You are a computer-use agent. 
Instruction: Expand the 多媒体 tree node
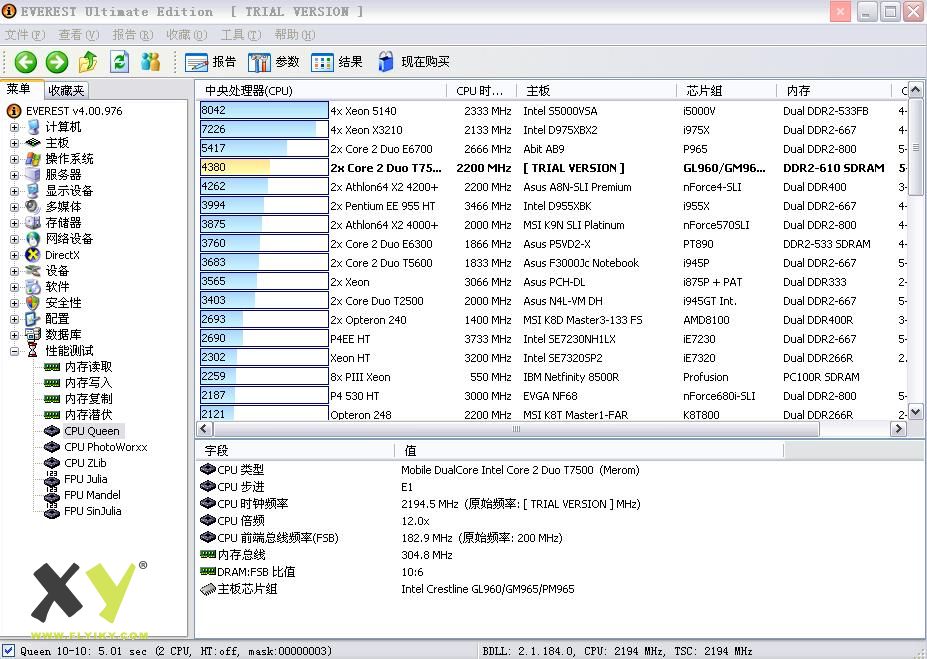(x=14, y=207)
